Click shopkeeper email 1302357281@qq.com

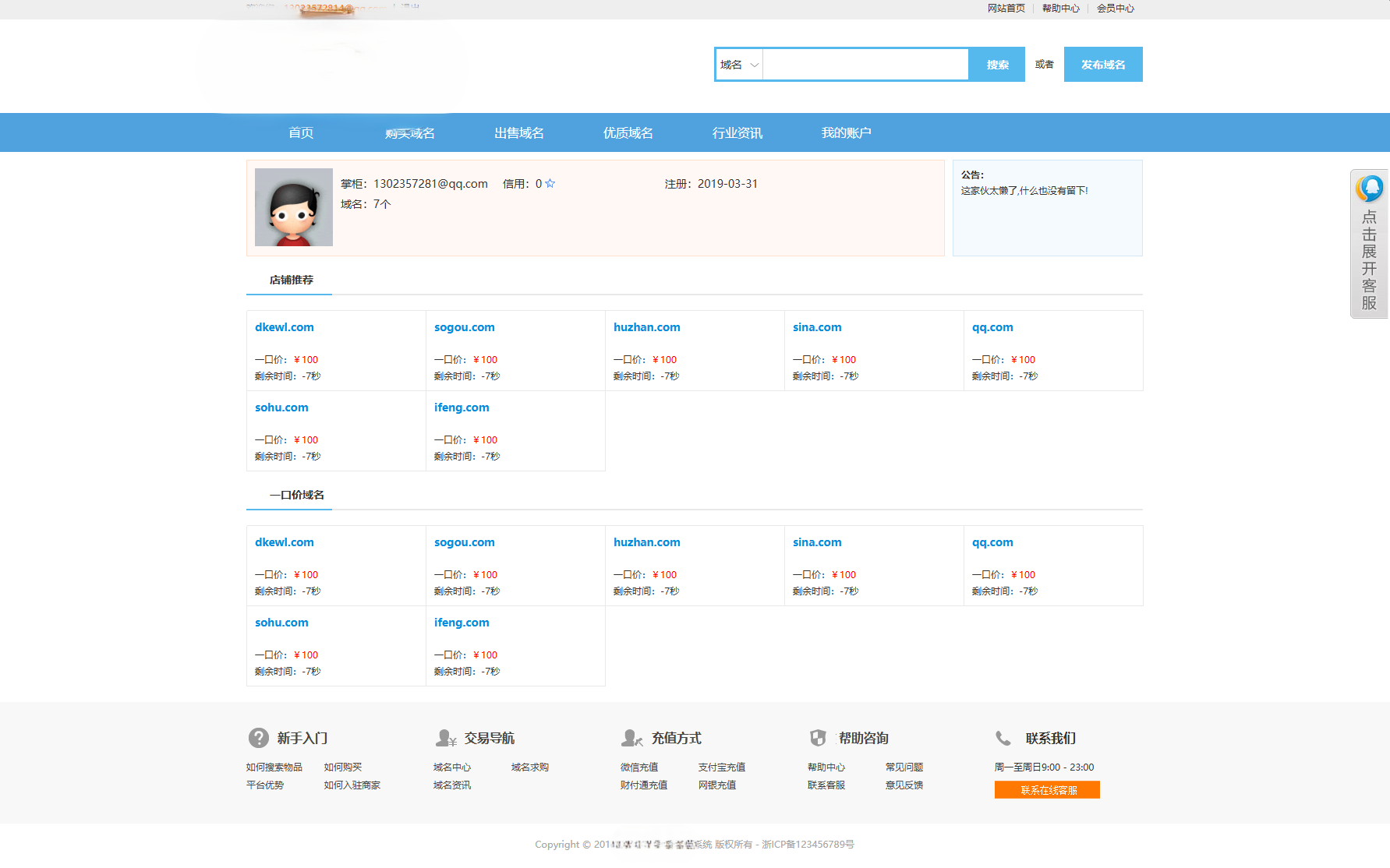click(430, 184)
